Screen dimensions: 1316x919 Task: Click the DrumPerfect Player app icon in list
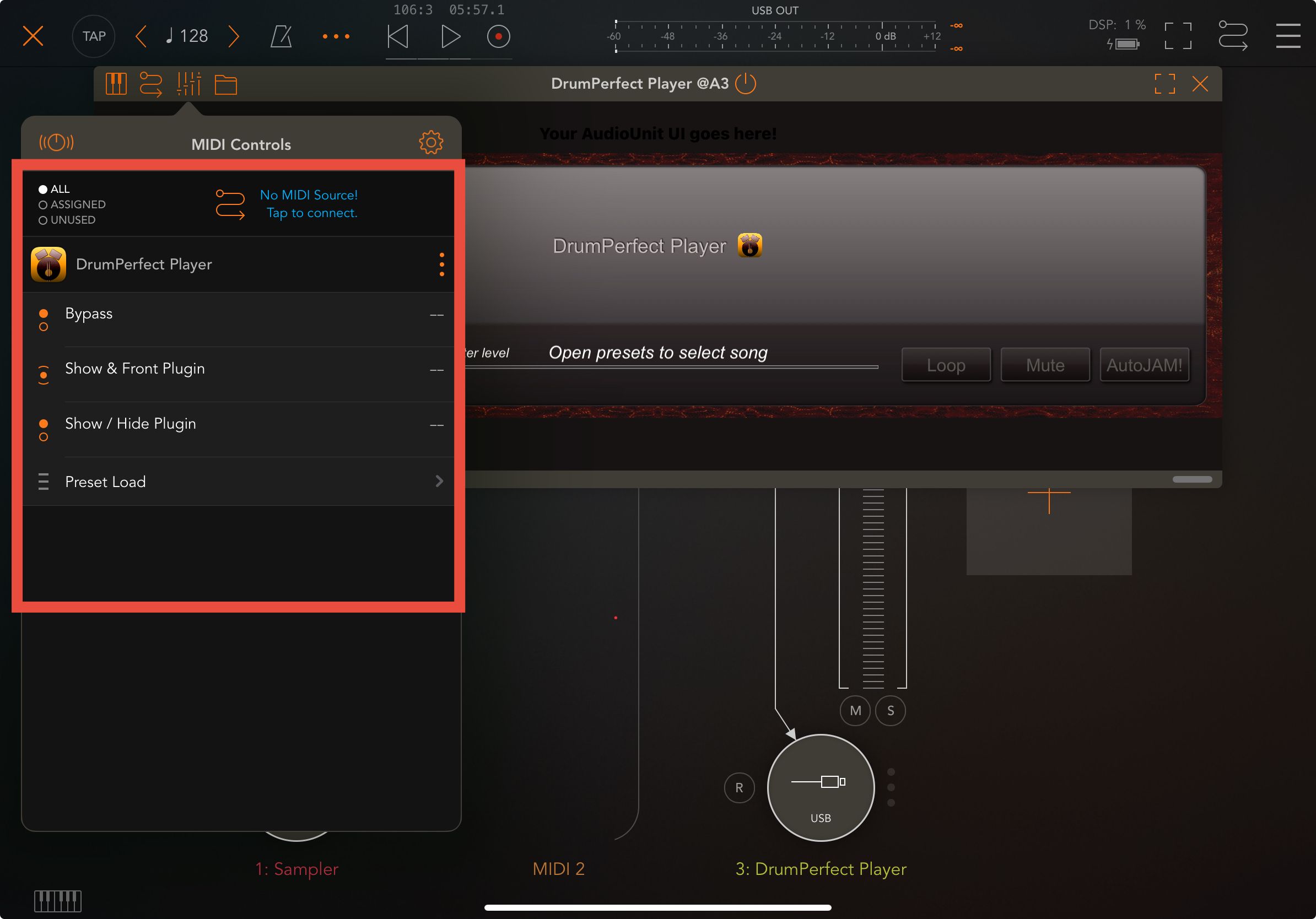point(48,264)
